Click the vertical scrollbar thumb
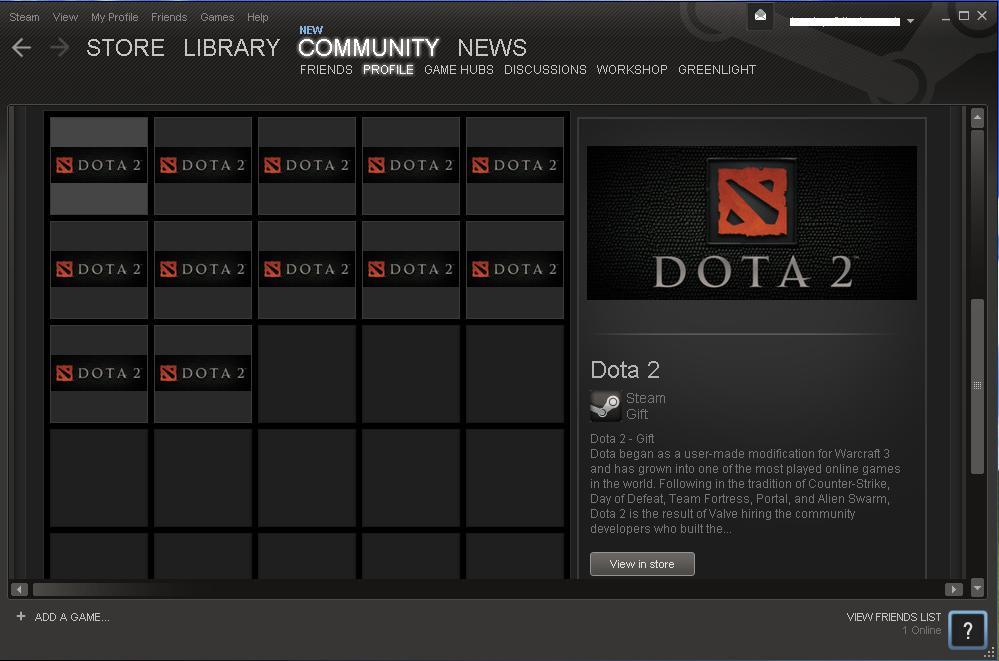This screenshot has width=999, height=661. (x=977, y=386)
